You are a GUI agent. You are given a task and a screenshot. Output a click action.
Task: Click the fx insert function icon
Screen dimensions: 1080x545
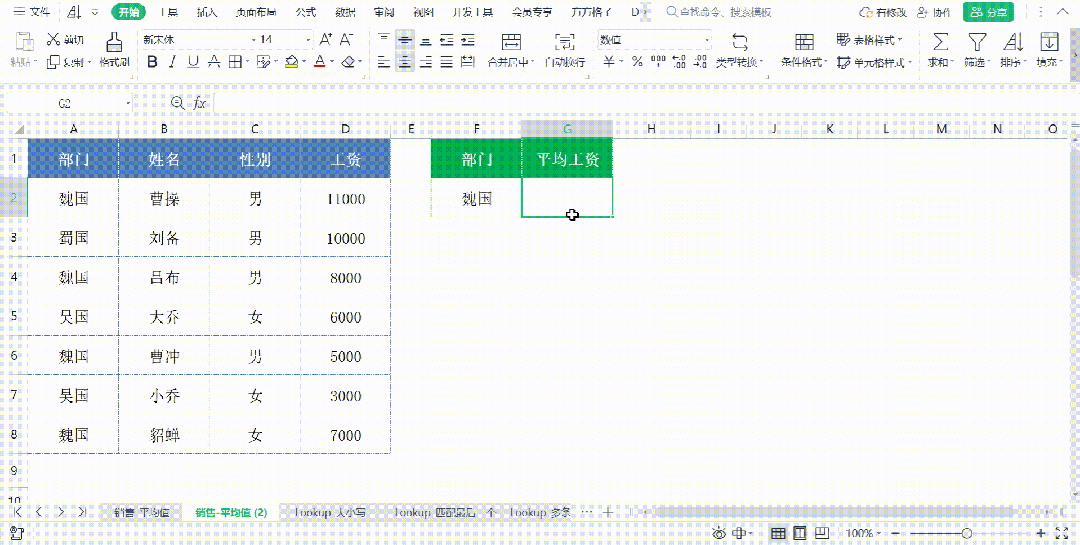pos(200,103)
